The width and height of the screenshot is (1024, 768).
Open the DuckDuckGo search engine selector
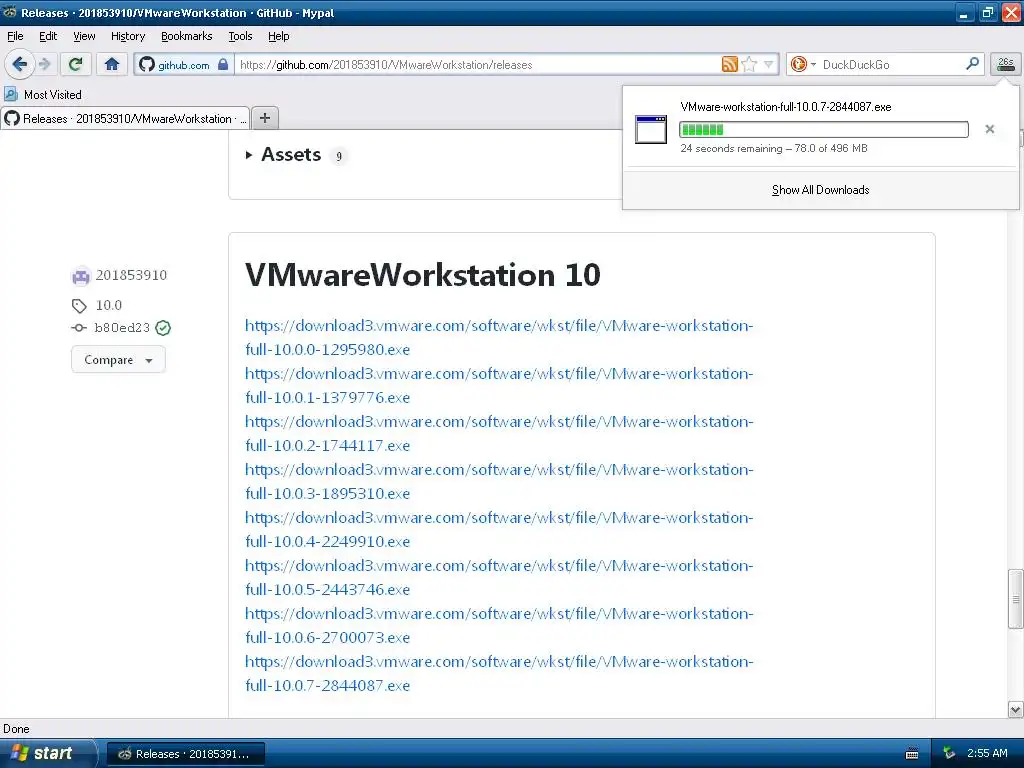click(803, 64)
